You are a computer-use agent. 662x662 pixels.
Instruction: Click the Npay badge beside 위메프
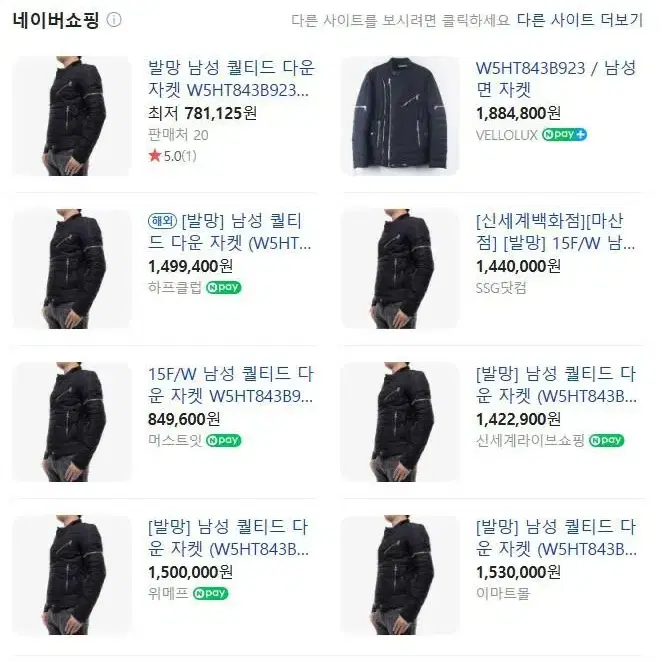coord(211,593)
